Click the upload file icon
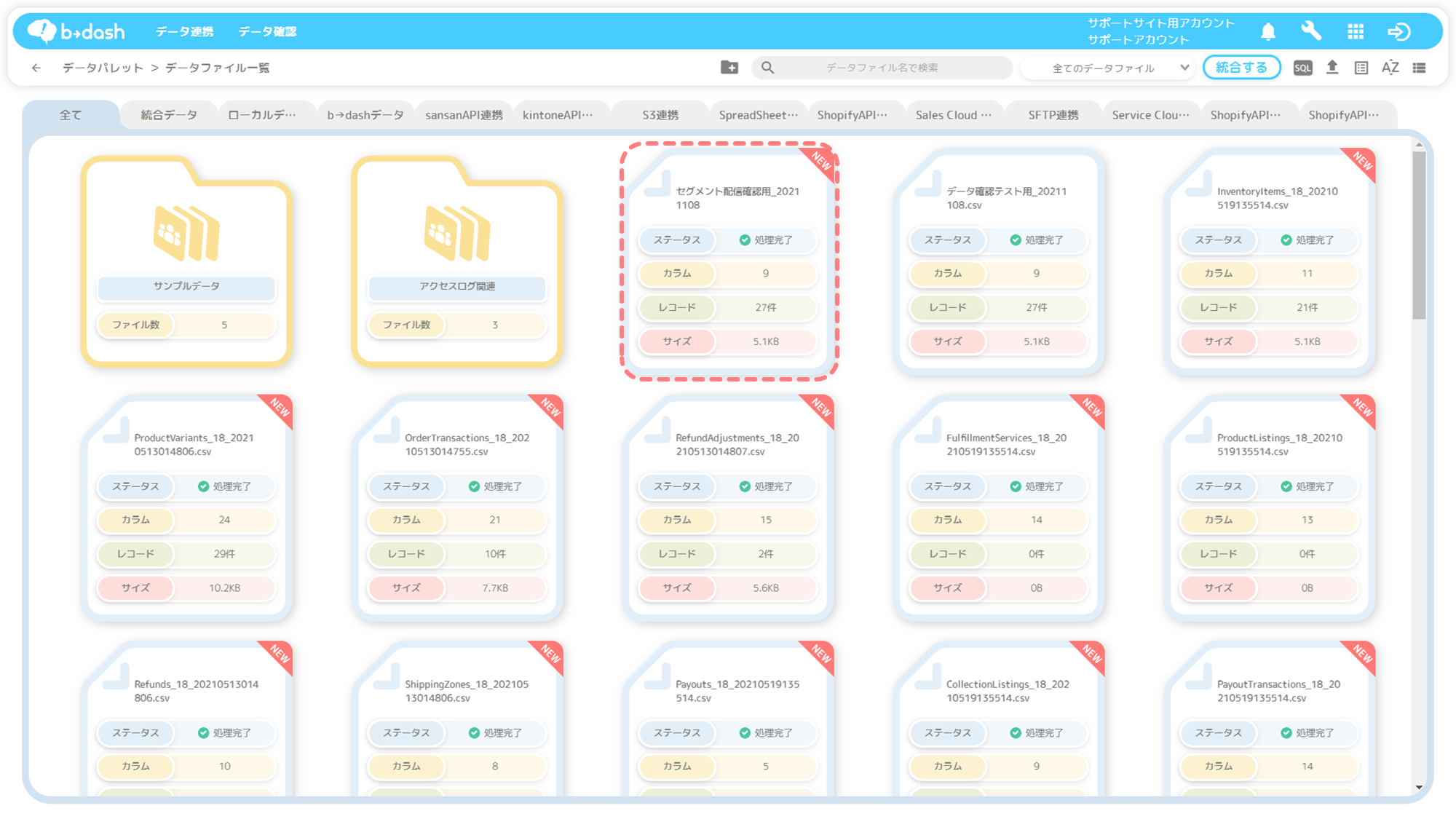The width and height of the screenshot is (1456, 819). [x=1332, y=68]
